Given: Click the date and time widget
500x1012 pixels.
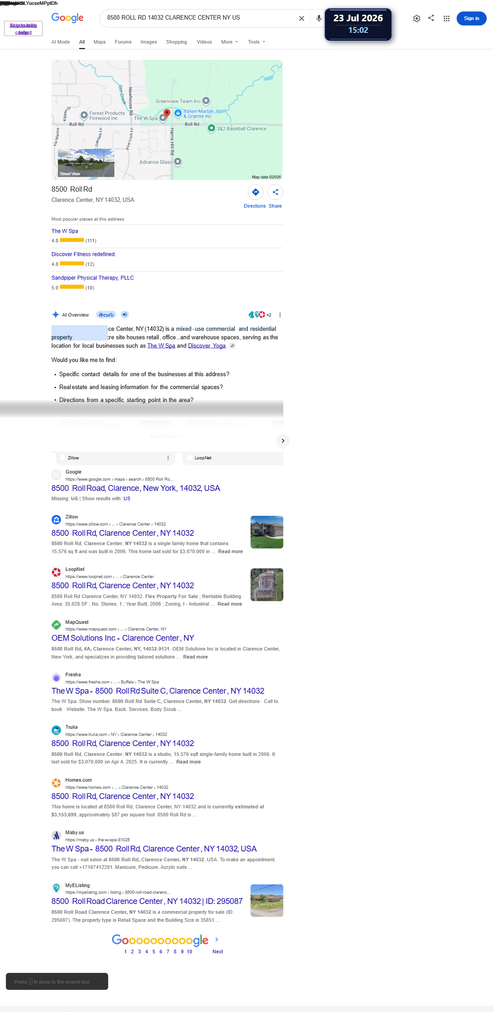Looking at the screenshot, I should (x=358, y=25).
